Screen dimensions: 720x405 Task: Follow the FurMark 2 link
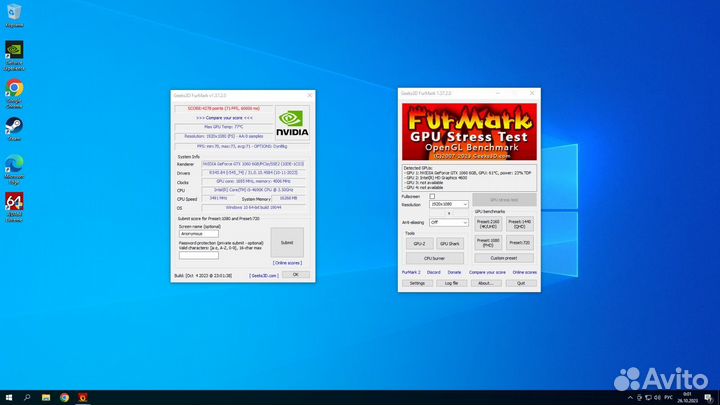411,272
